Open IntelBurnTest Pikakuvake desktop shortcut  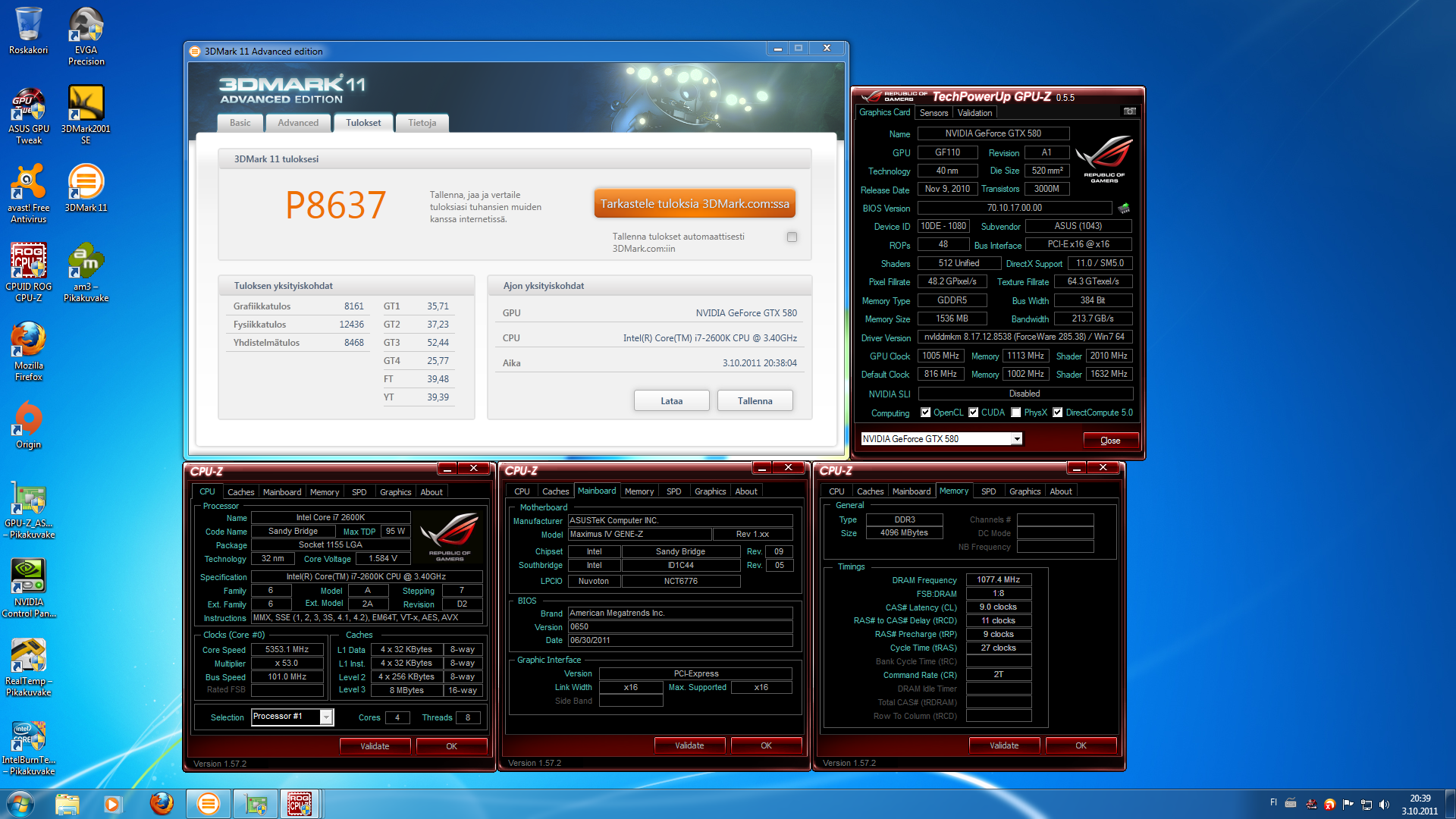click(x=28, y=746)
